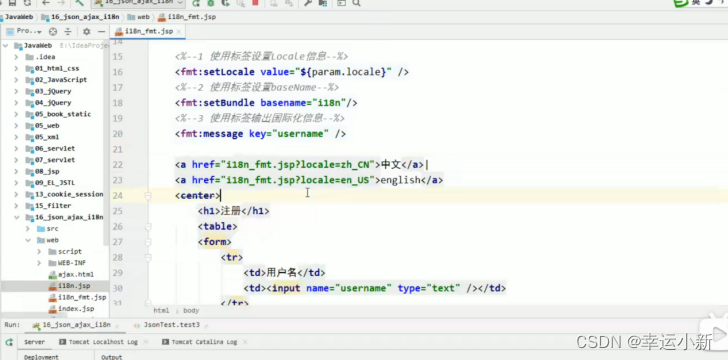The image size is (728, 360).
Task: Click line number 22 in the gutter
Action: pos(117,165)
